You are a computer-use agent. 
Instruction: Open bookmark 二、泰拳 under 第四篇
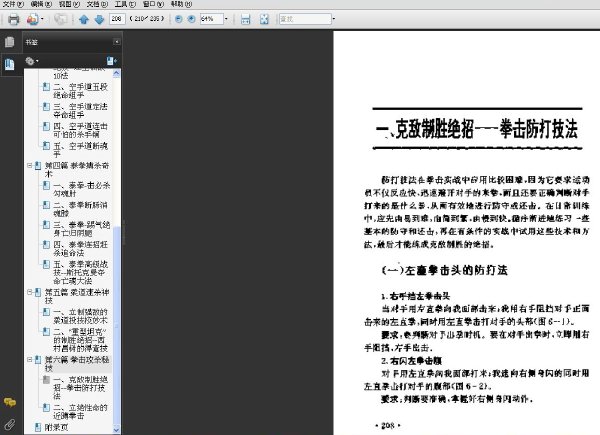tap(80, 209)
